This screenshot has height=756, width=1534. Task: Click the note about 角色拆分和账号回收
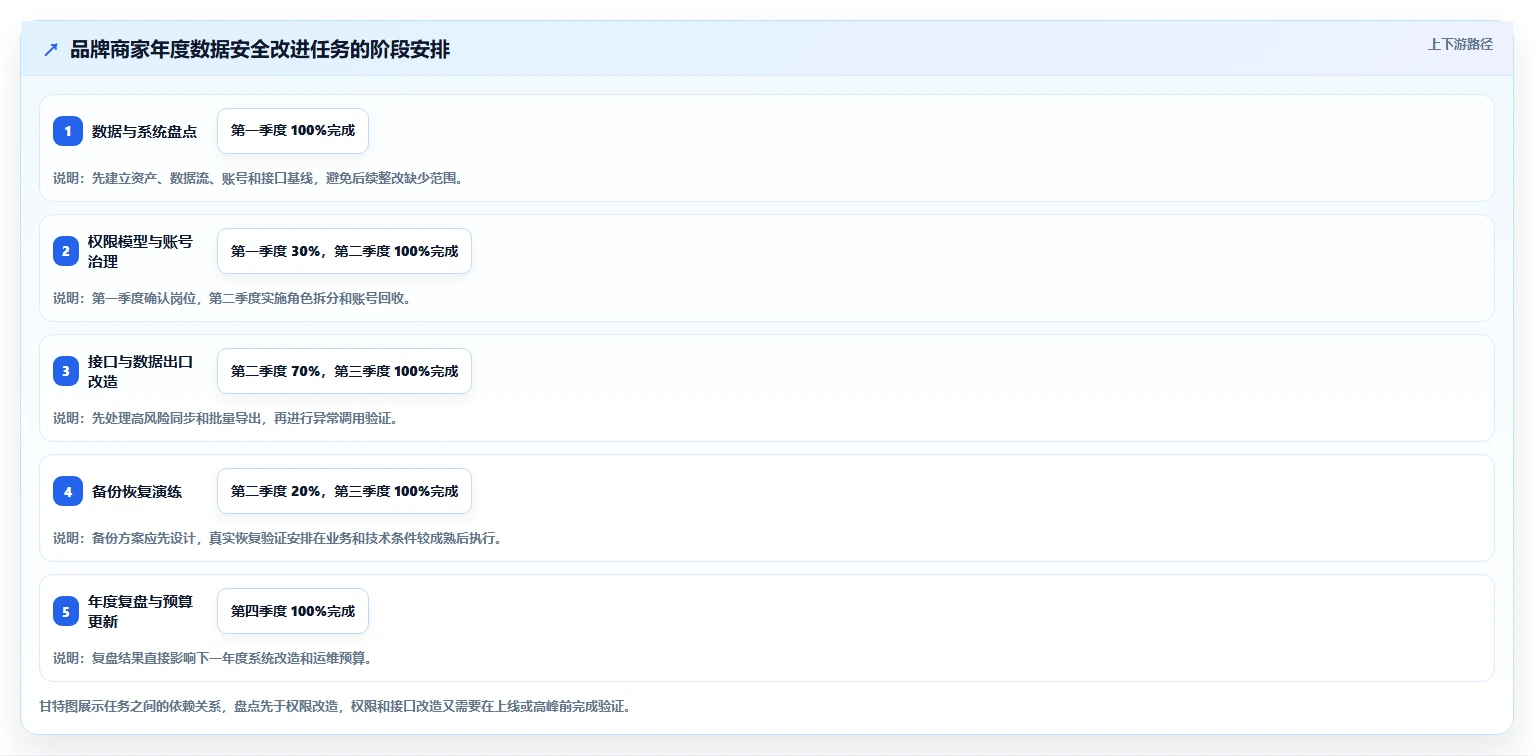232,298
